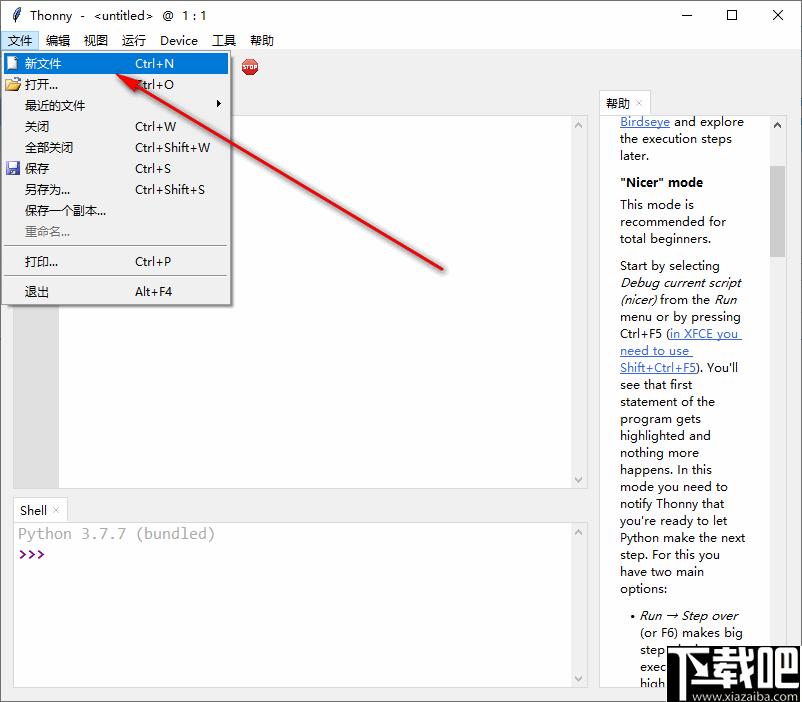Select the 帮助 panel tab
Screen dimensions: 802x702
(617, 103)
